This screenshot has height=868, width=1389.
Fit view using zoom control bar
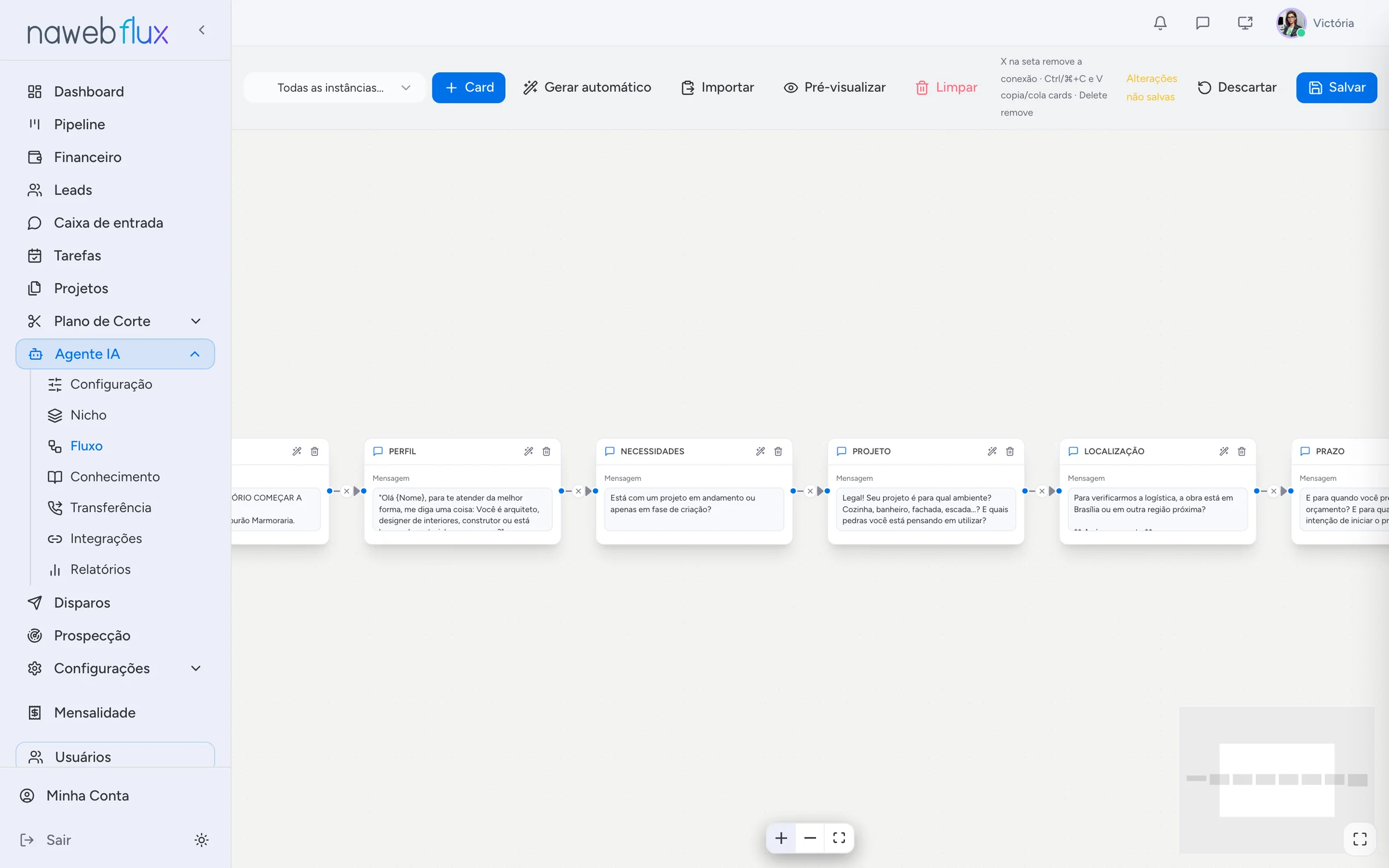(x=839, y=838)
